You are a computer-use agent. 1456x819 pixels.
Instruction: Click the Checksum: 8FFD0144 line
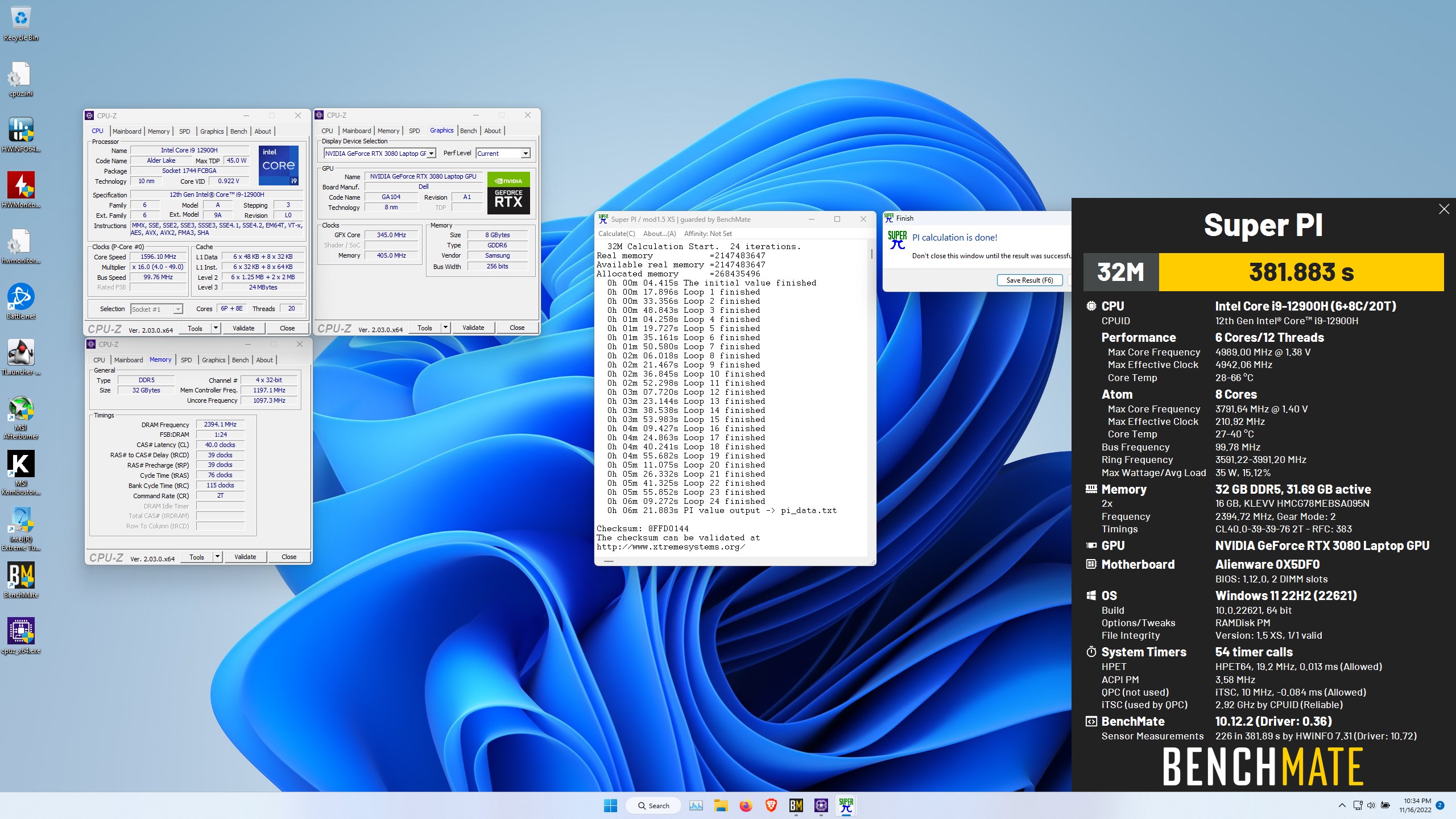tap(642, 528)
